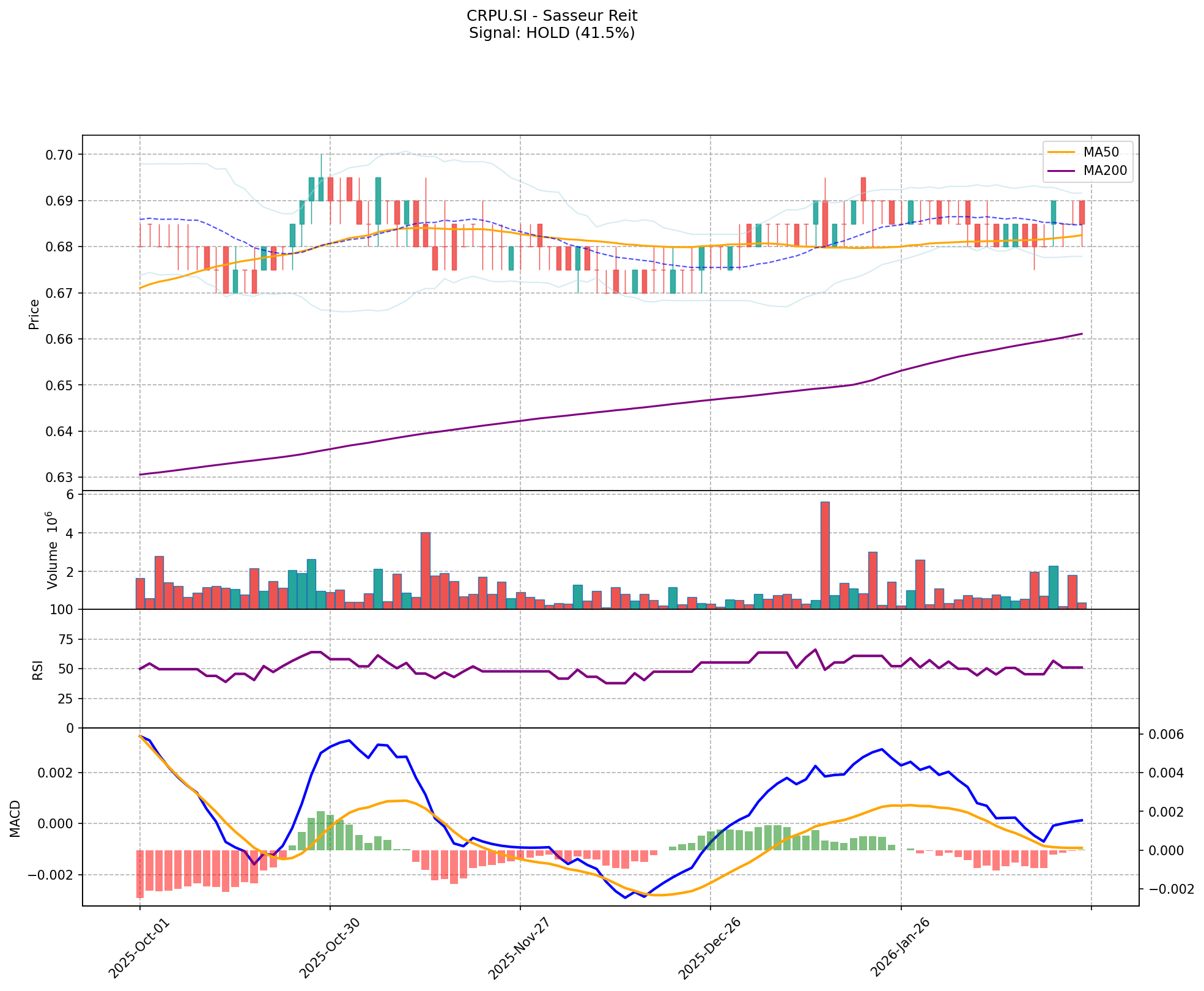This screenshot has width=1204, height=991.
Task: Click the purple MA200 legend line swatch
Action: coord(1062,171)
